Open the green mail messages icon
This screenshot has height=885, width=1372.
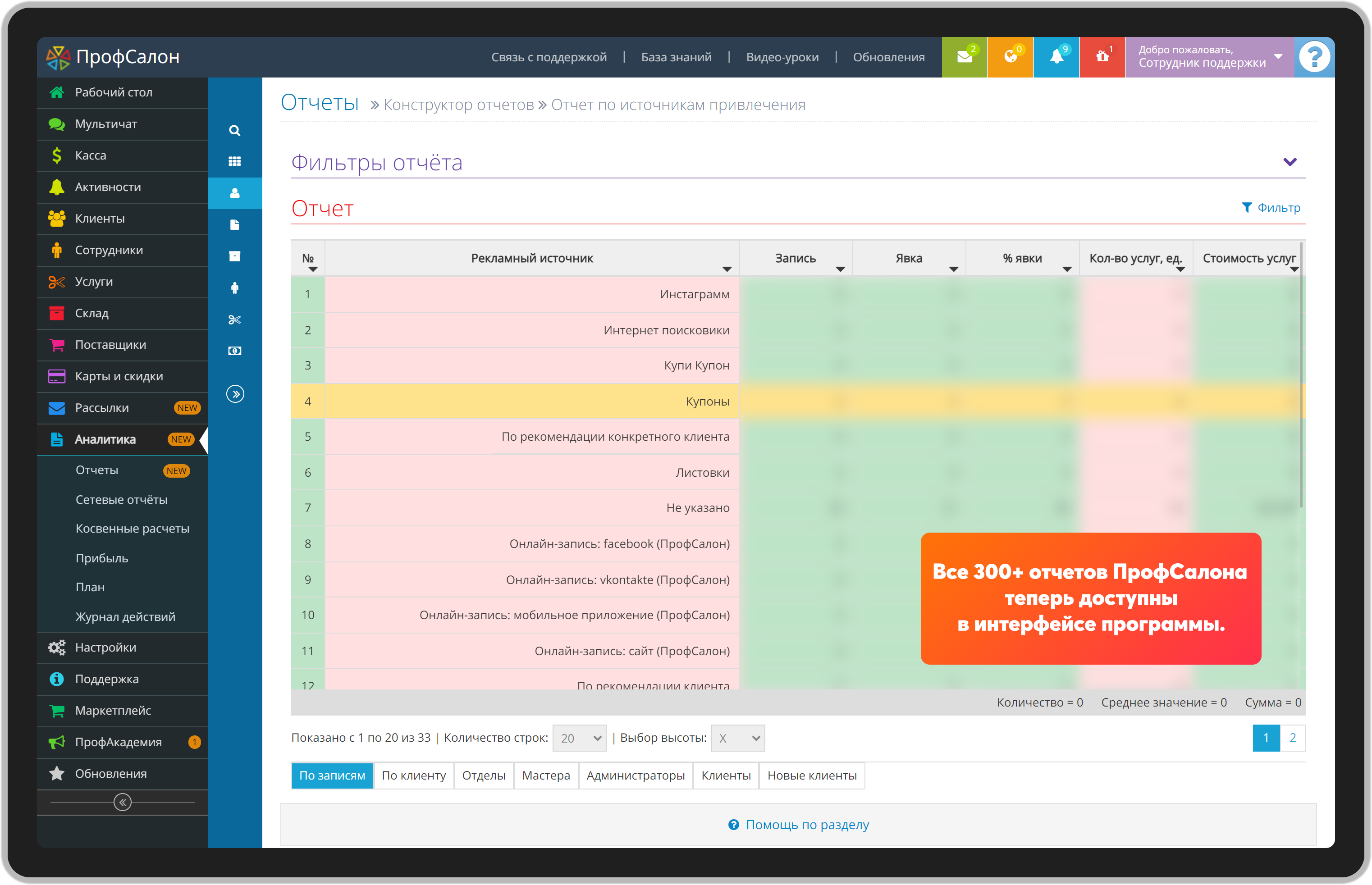click(965, 57)
